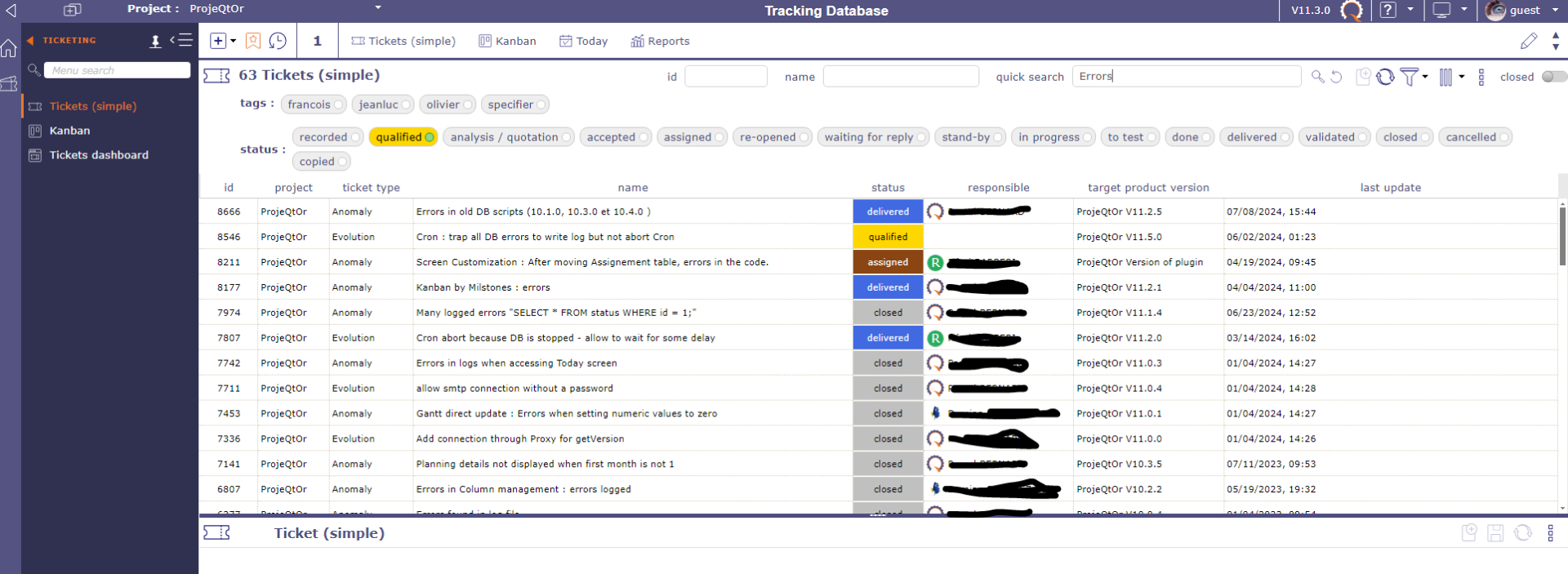Expand the Project selector dropdown arrow

tap(378, 8)
